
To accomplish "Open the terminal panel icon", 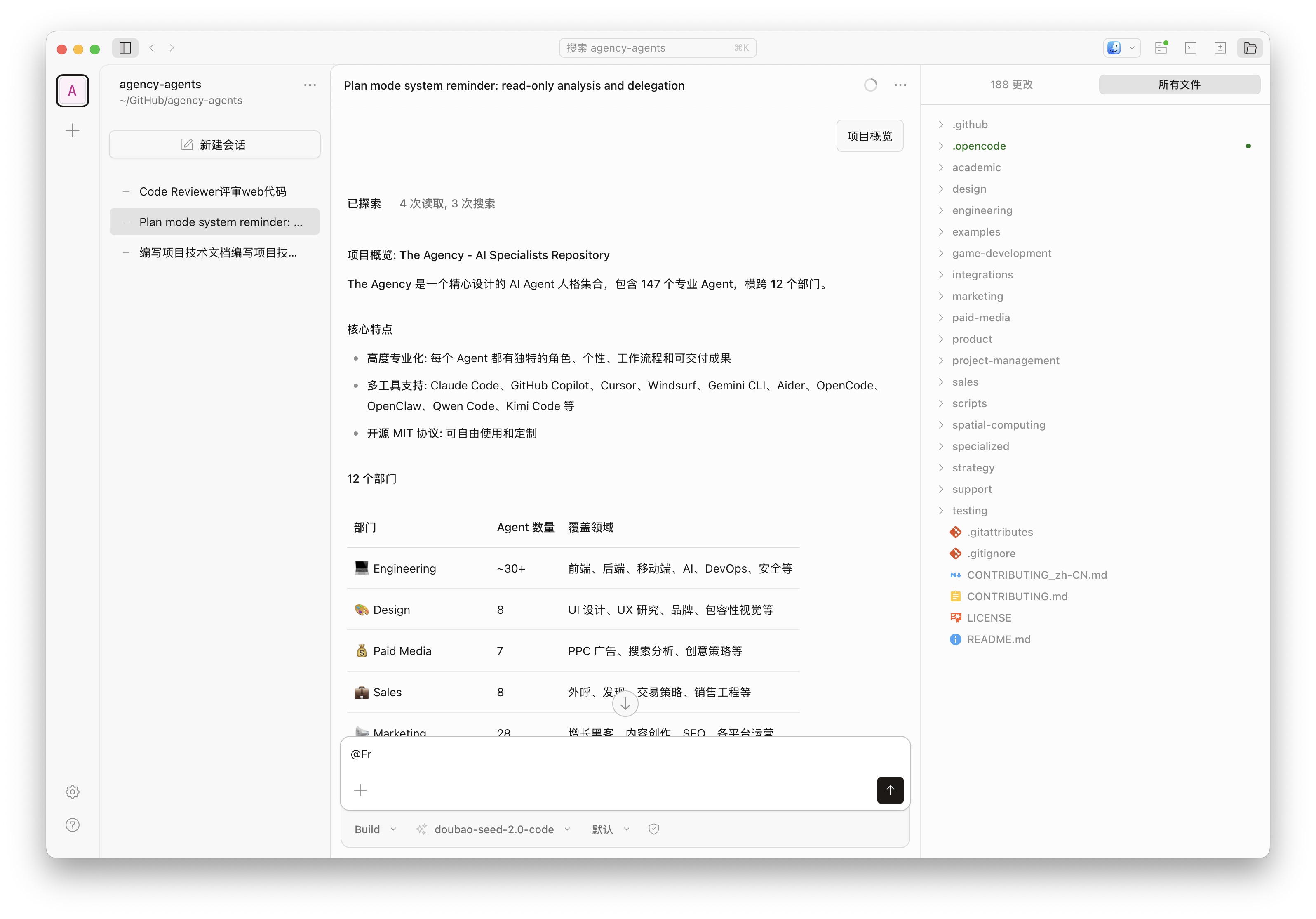I will (1191, 48).
